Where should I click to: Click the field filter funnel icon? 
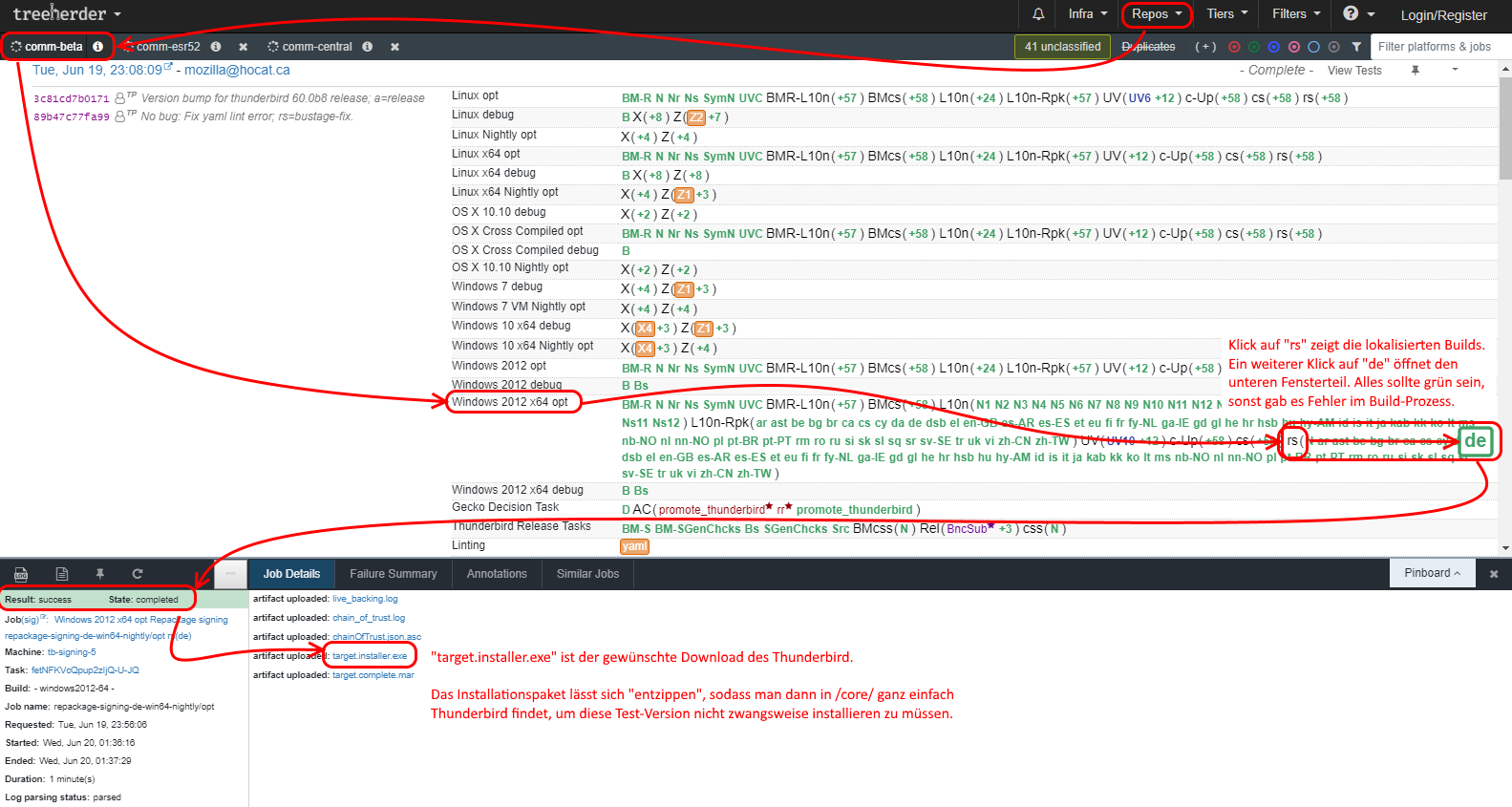tap(1356, 47)
